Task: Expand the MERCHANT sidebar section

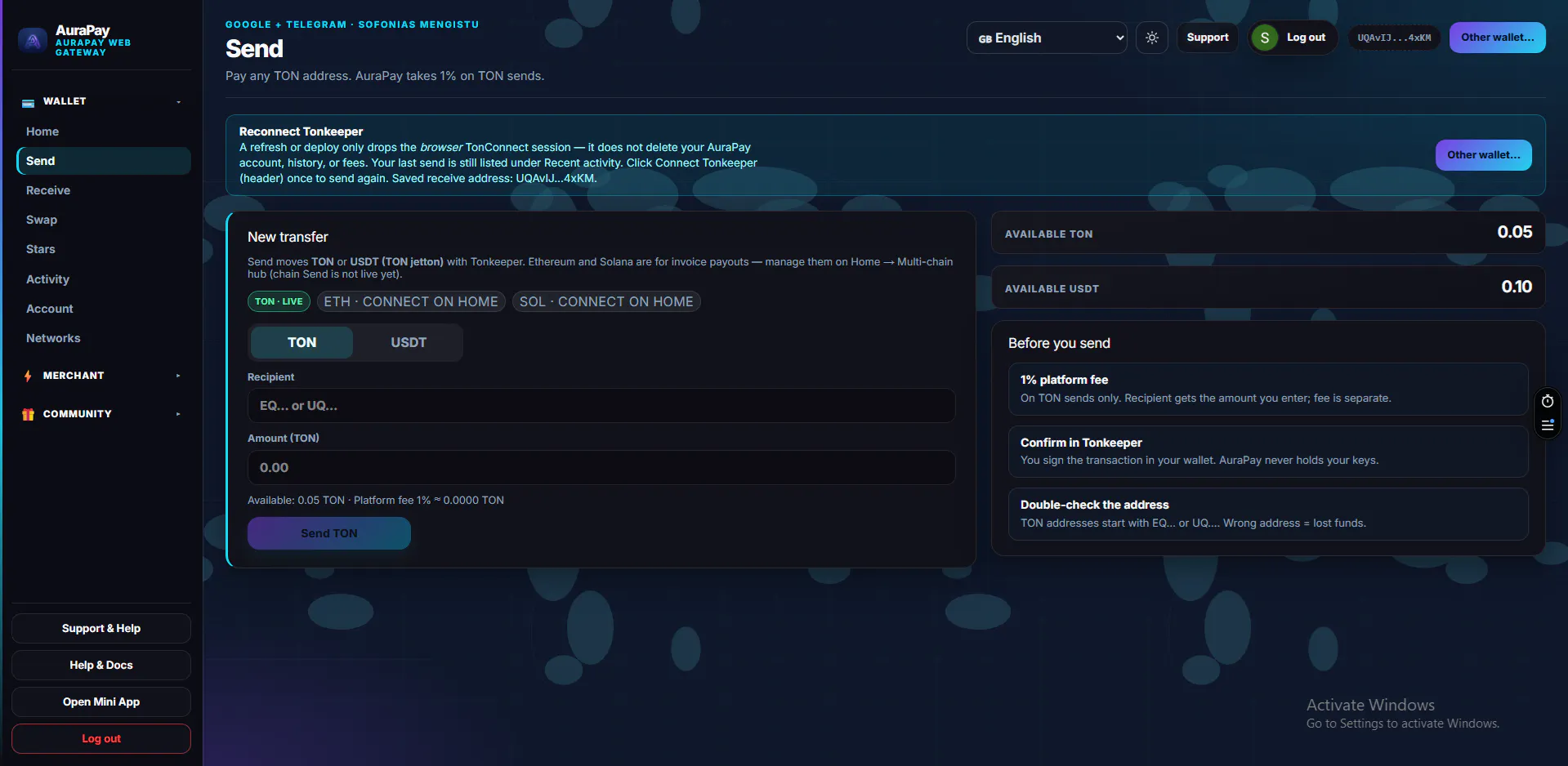Action: [x=102, y=376]
